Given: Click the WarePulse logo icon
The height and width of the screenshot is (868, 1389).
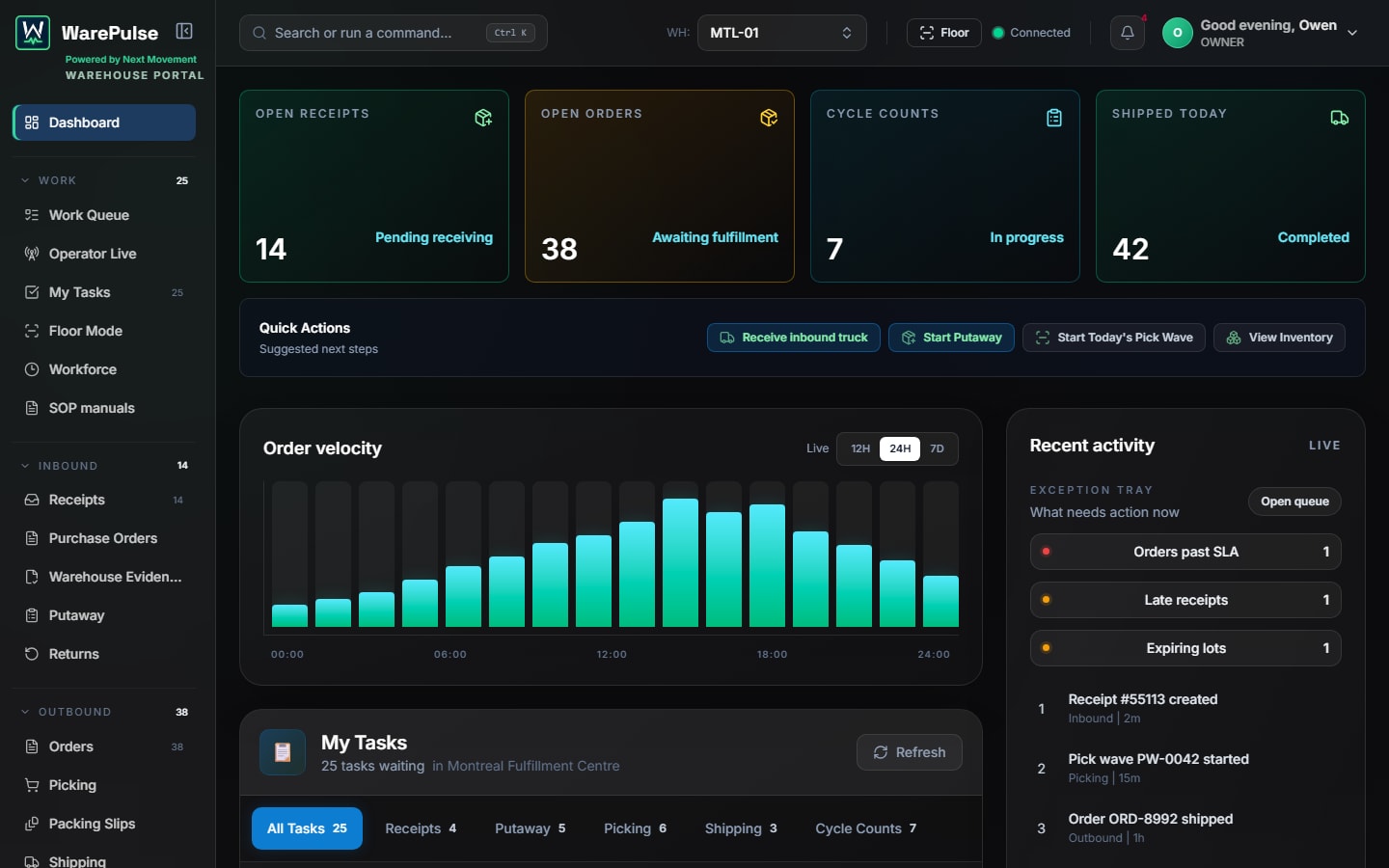Looking at the screenshot, I should point(33,33).
